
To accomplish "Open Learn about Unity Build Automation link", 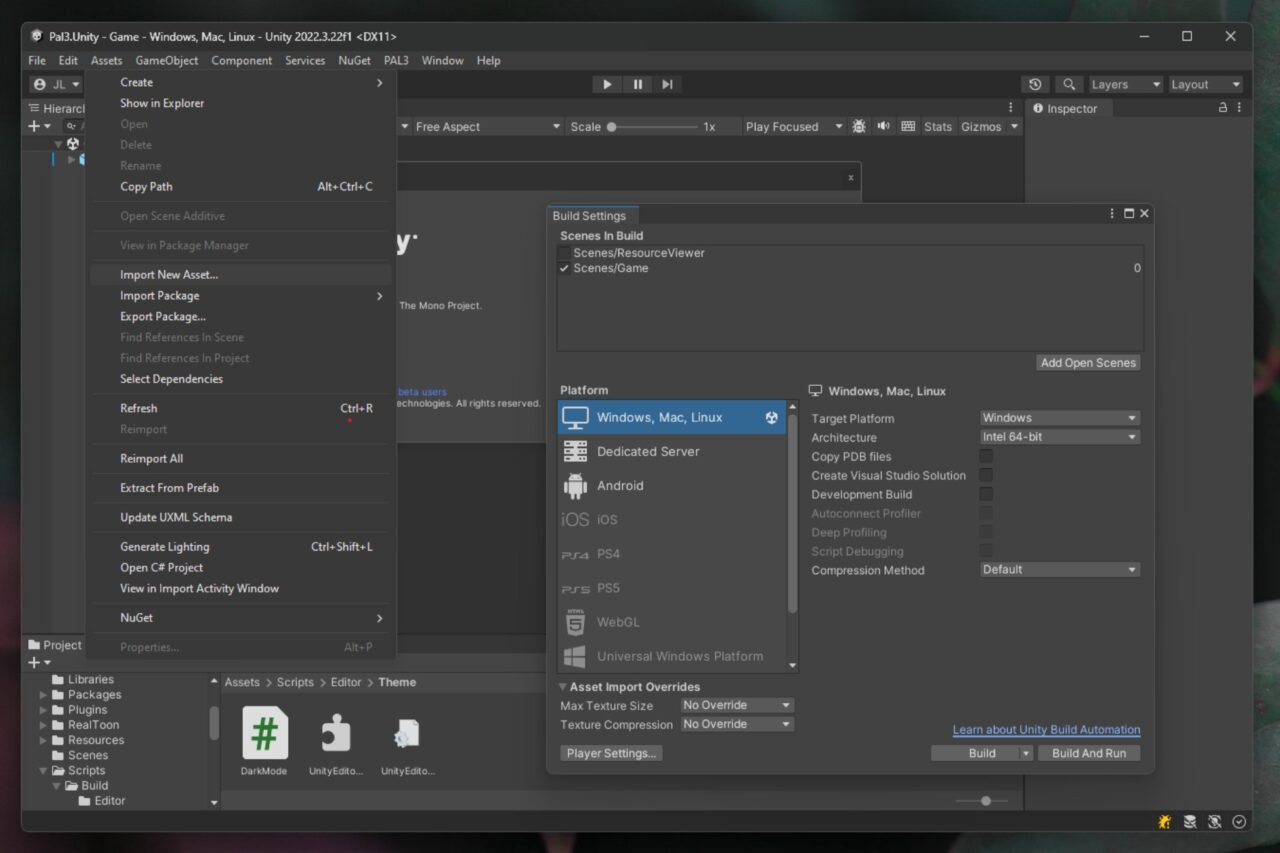I will click(1046, 730).
